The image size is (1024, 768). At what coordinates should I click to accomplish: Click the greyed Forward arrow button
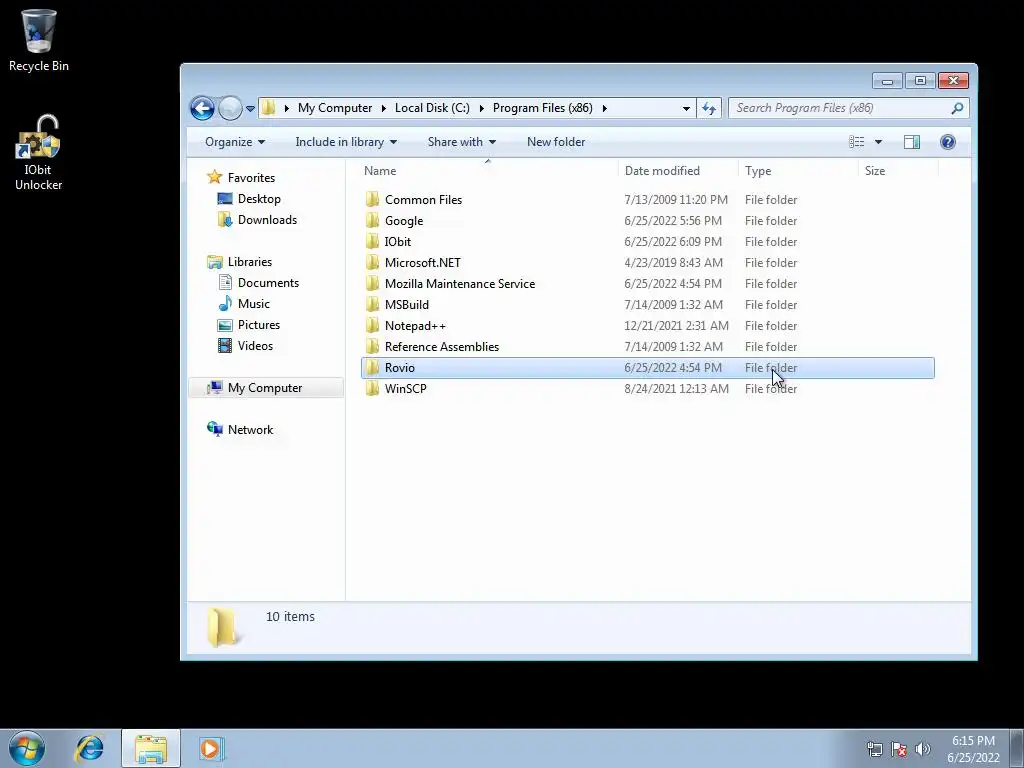230,108
